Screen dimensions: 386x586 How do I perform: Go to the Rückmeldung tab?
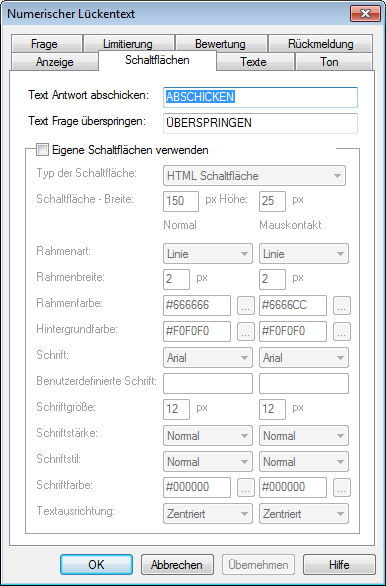coord(320,44)
